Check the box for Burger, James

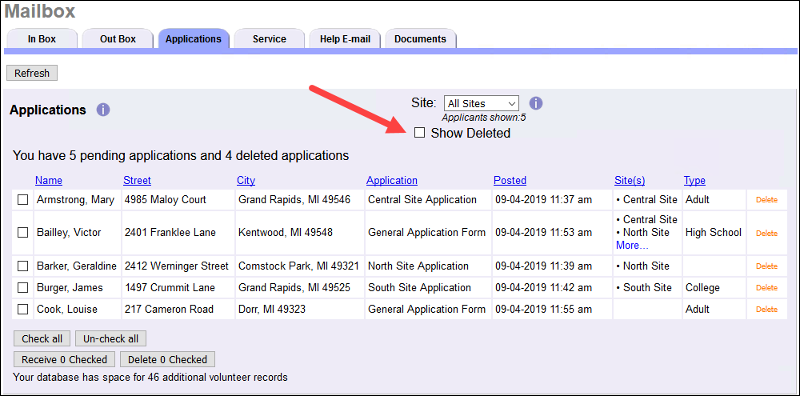(x=22, y=288)
